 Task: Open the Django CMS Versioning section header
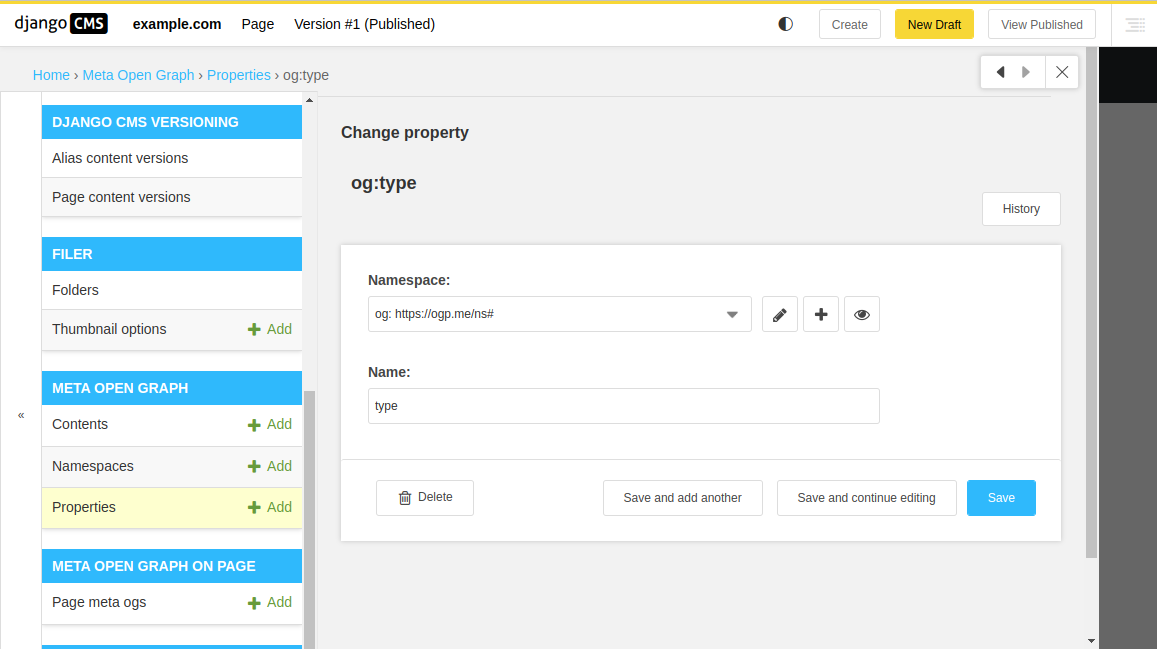click(x=172, y=122)
